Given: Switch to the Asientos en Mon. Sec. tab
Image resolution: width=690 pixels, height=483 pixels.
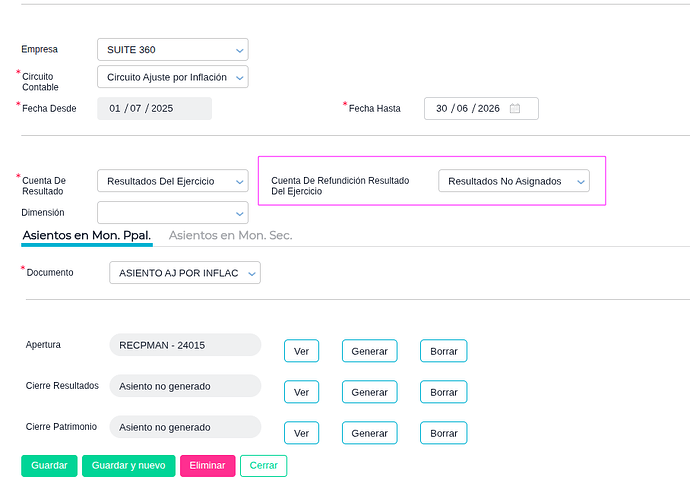Looking at the screenshot, I should tap(230, 235).
